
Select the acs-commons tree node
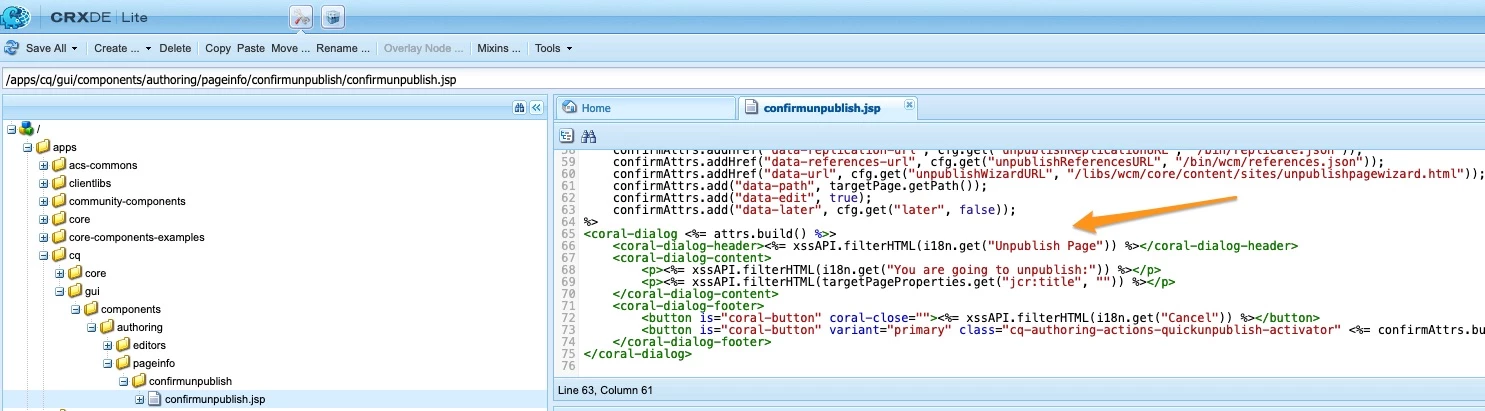[x=103, y=165]
